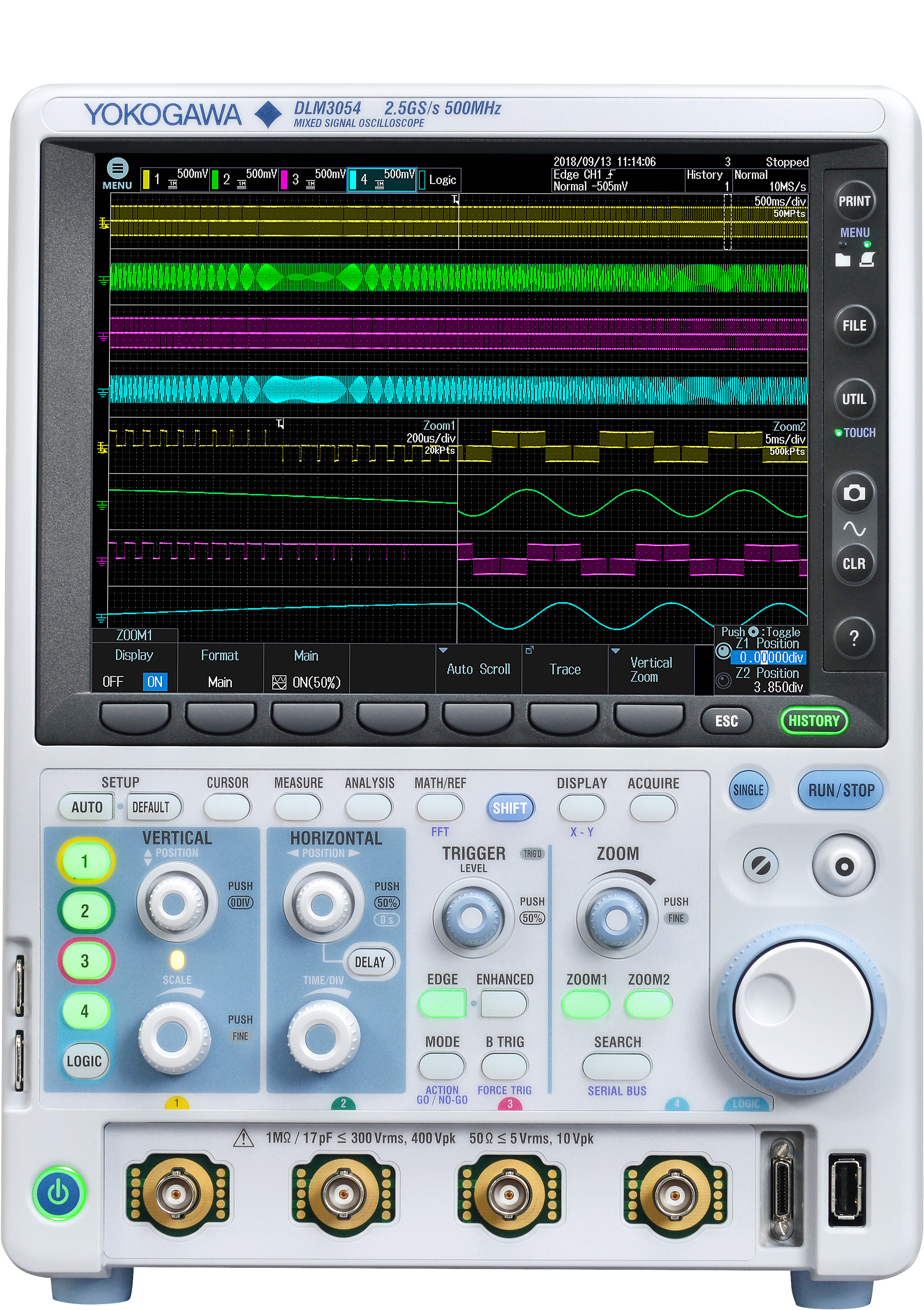Tap the FILE button
Screen dimensions: 924x1310
[x=854, y=326]
